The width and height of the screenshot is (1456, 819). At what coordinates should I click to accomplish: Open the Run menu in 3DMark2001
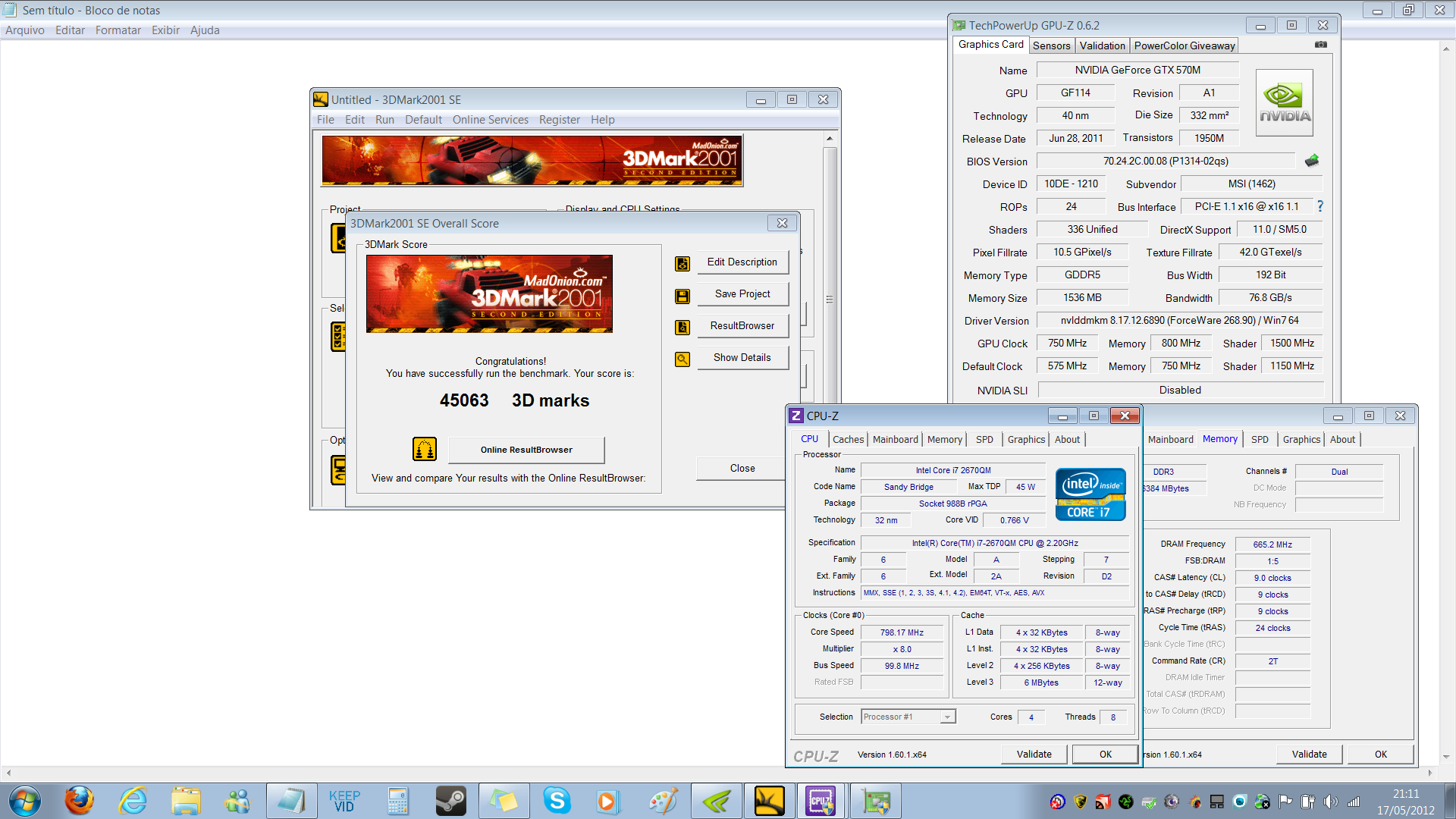tap(384, 120)
